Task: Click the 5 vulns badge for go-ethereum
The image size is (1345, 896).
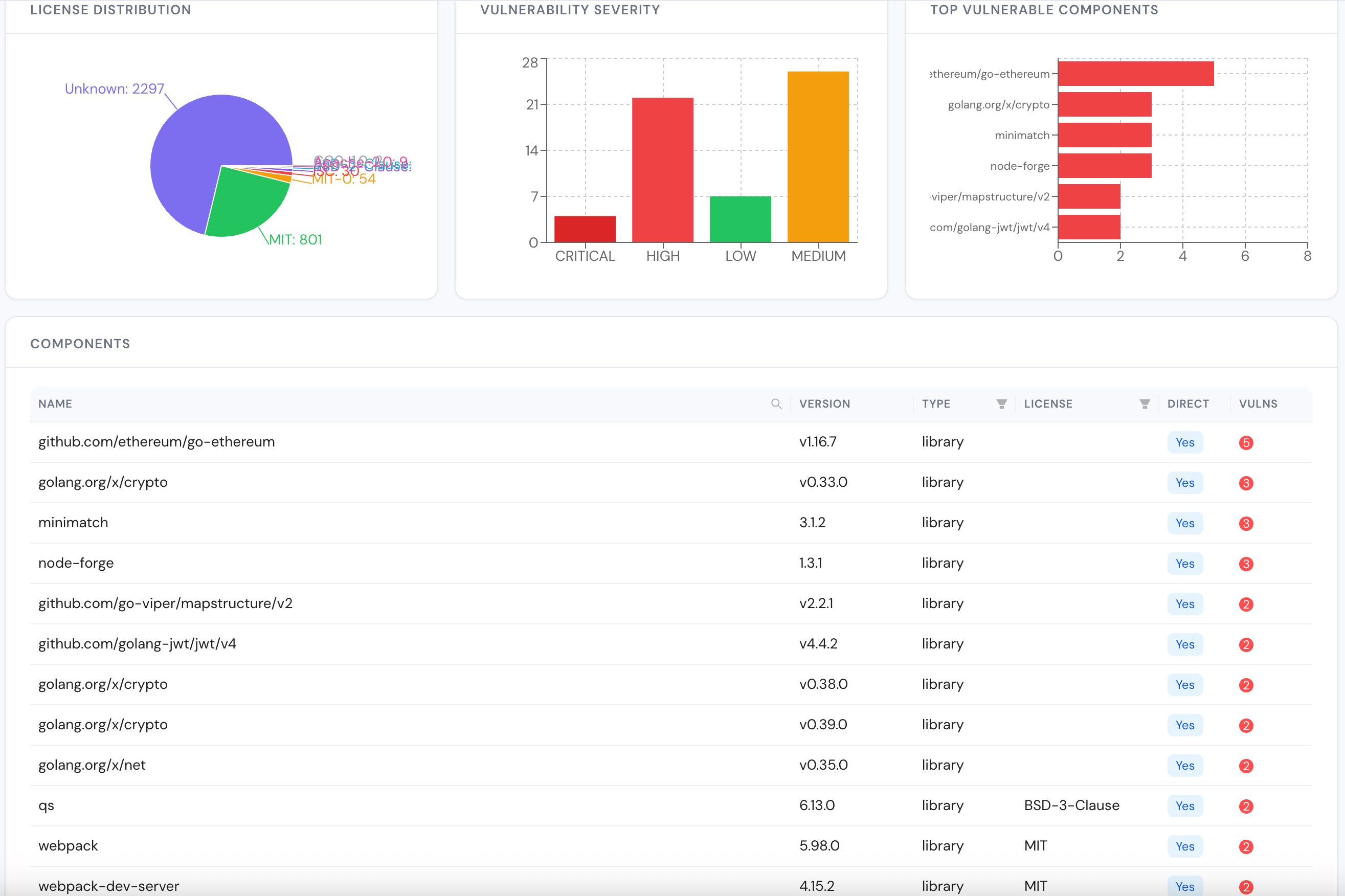Action: coord(1246,443)
